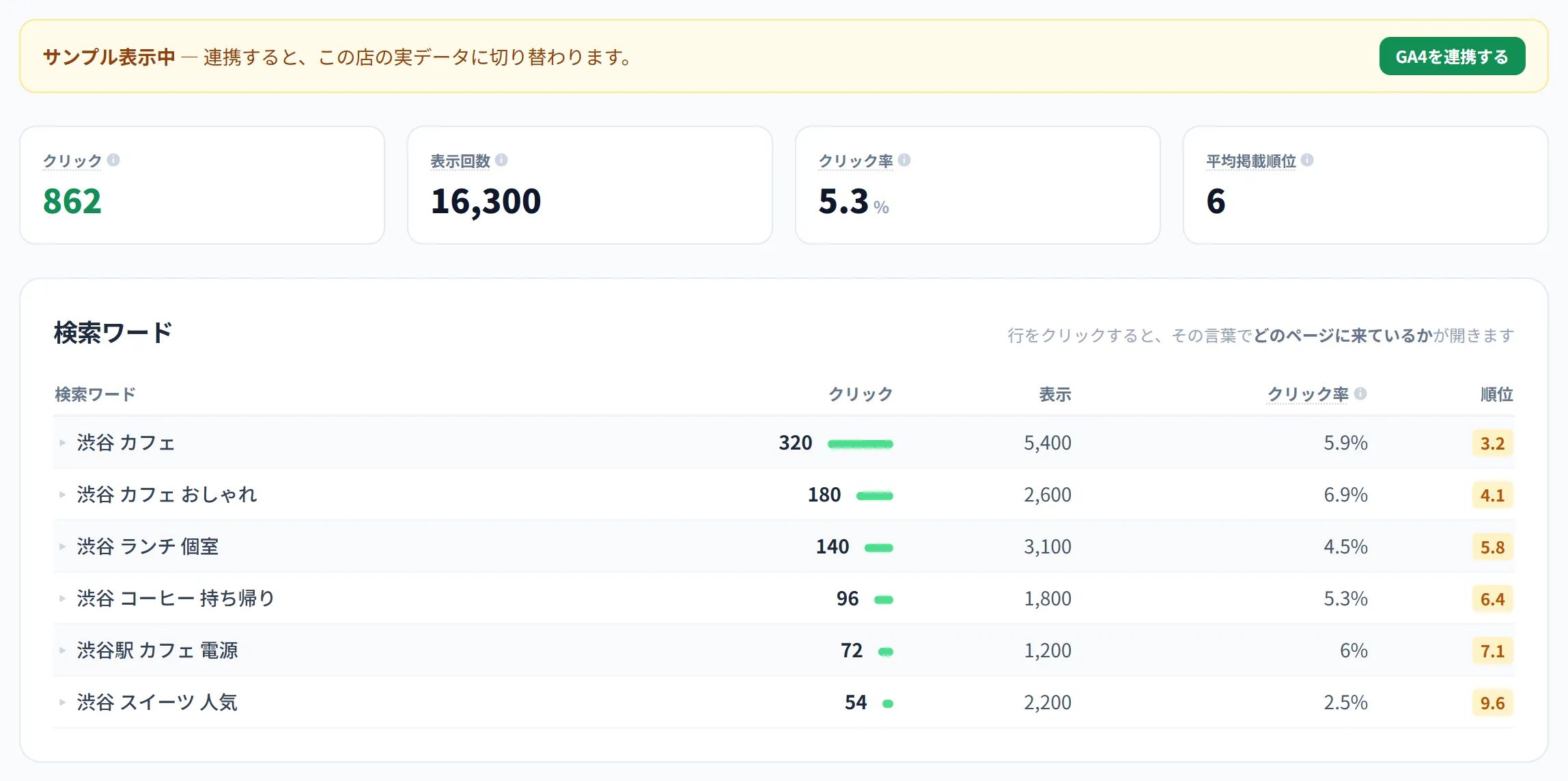
Task: Click the サンプル表示中 banner label
Action: [x=109, y=57]
